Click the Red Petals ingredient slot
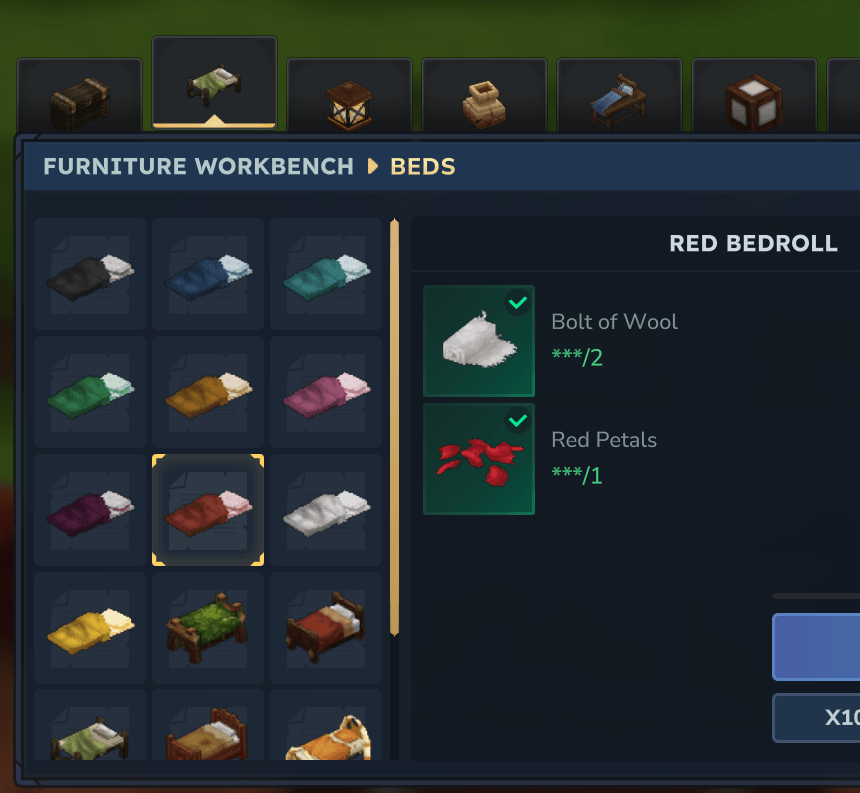 pos(479,459)
